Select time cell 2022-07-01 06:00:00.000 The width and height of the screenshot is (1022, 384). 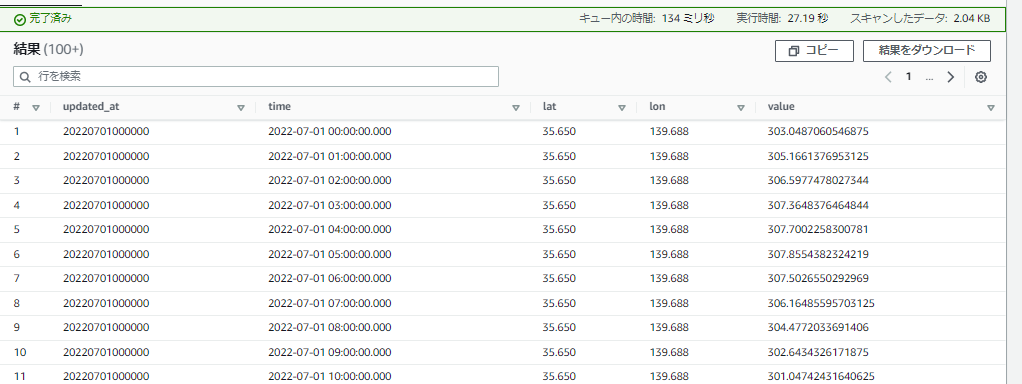(x=330, y=278)
